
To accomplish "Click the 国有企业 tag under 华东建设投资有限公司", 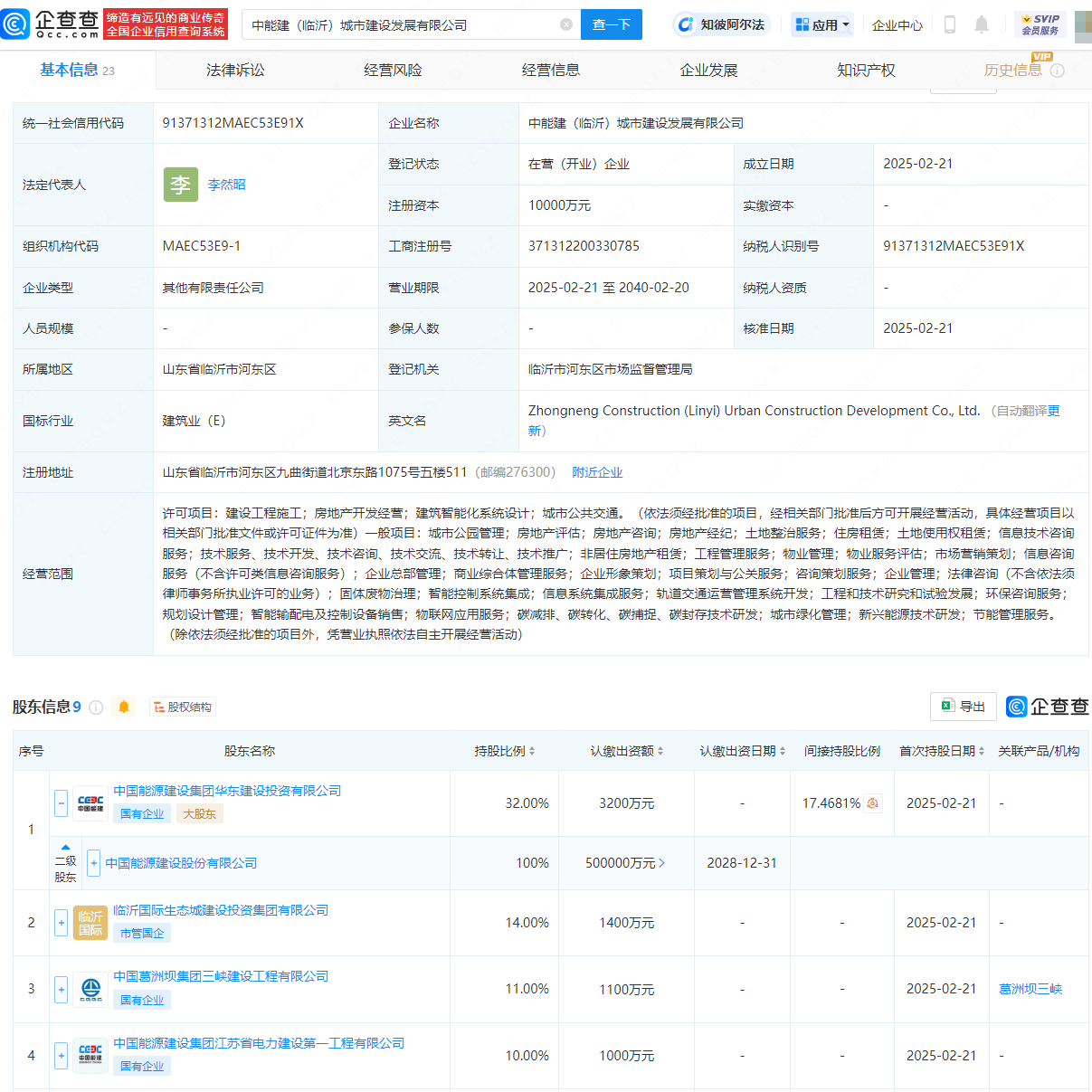I will [142, 814].
